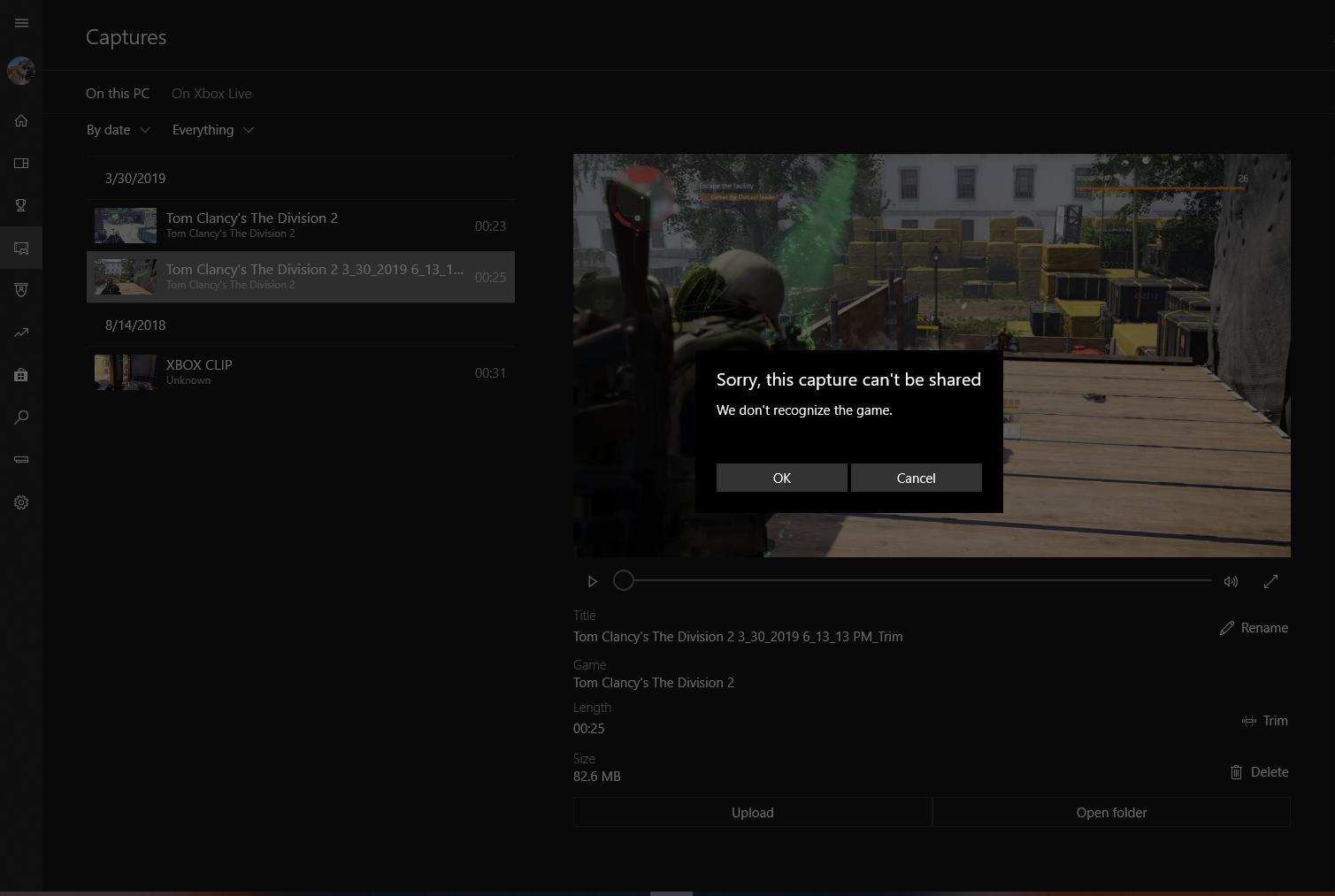Select the Trim tool icon

coord(1248,721)
